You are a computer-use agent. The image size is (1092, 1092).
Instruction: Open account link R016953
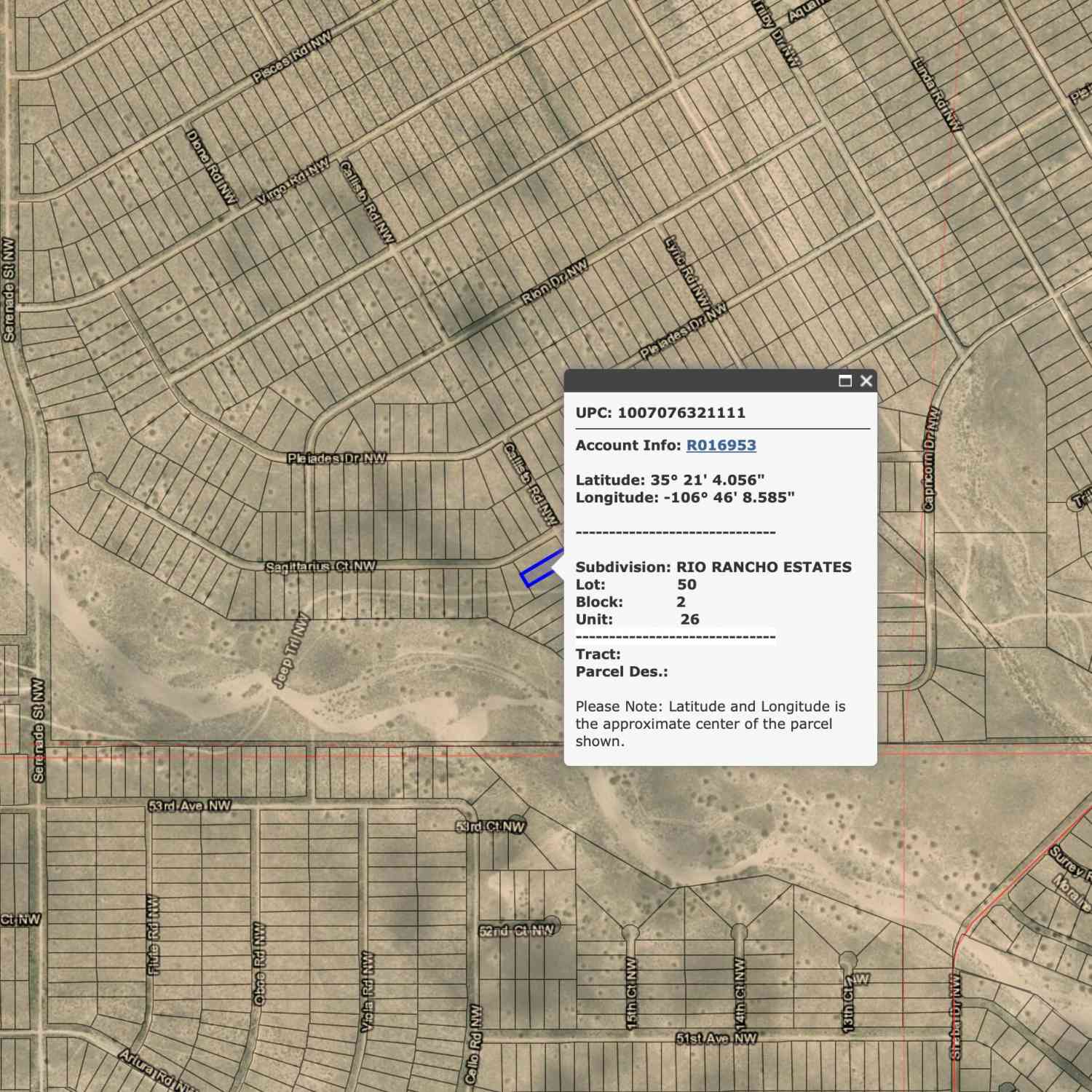point(721,445)
